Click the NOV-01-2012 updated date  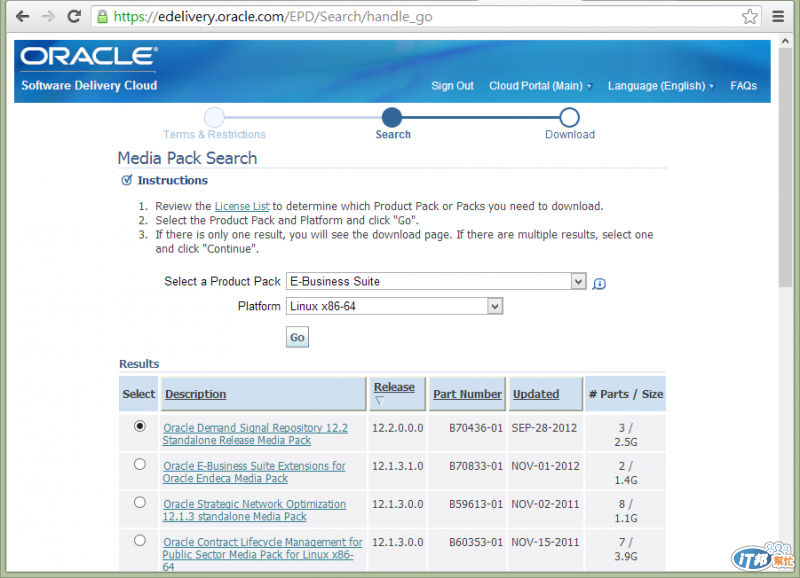545,466
